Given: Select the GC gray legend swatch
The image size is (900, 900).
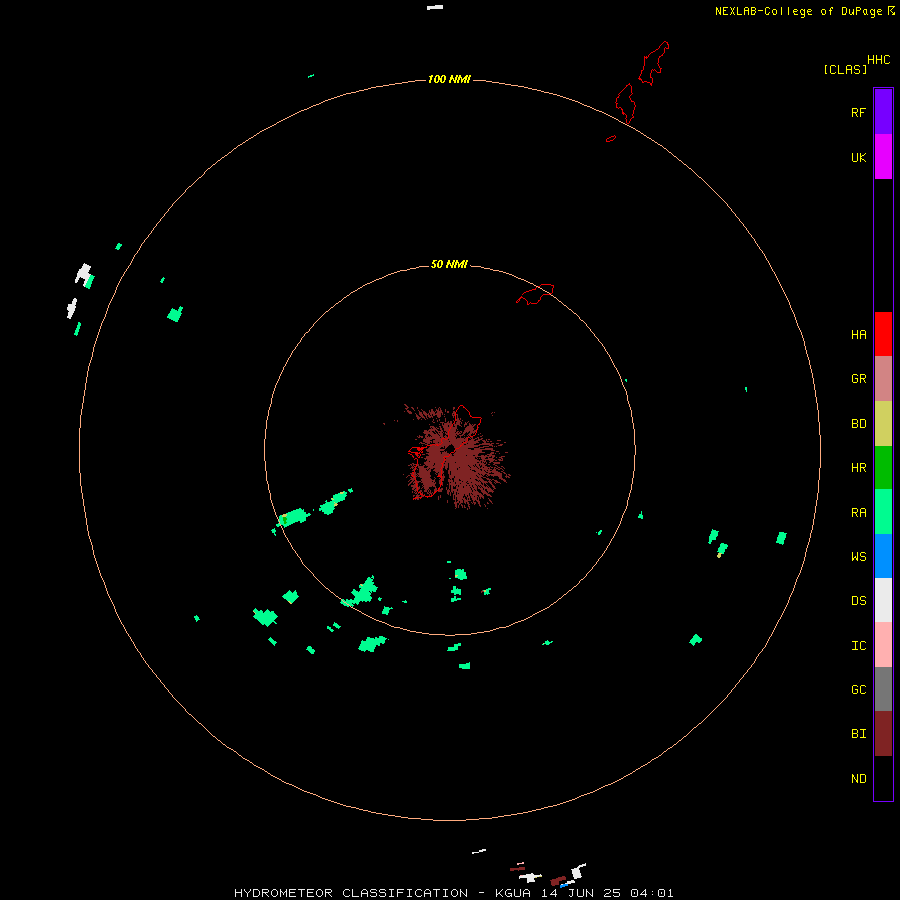Looking at the screenshot, I should [x=883, y=689].
